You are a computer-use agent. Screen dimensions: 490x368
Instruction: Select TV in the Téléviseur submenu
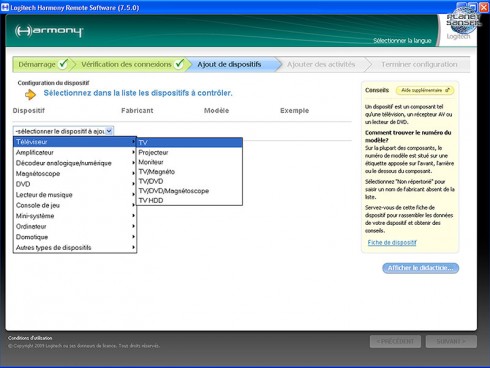click(x=189, y=142)
